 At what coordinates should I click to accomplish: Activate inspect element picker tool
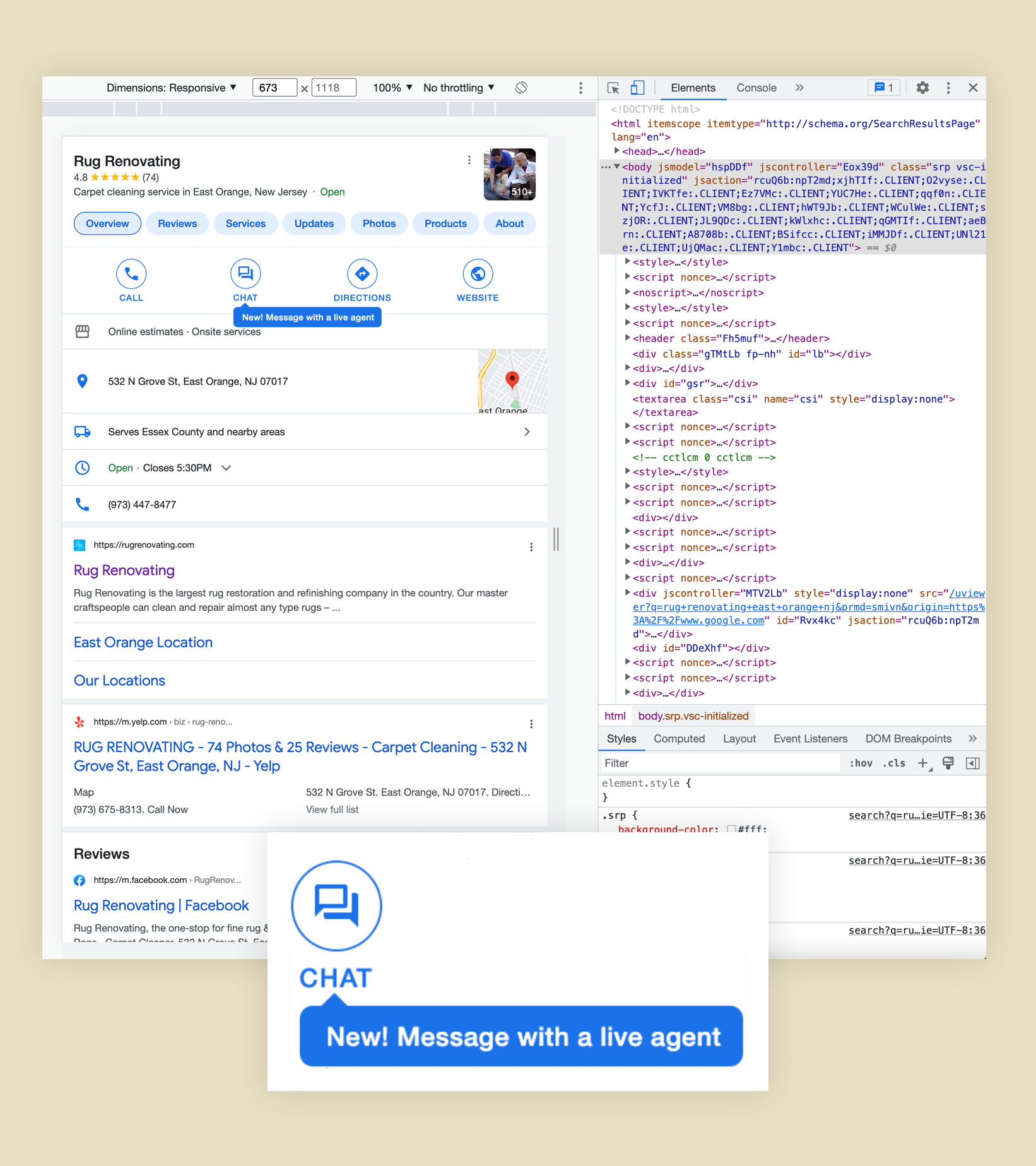[613, 88]
